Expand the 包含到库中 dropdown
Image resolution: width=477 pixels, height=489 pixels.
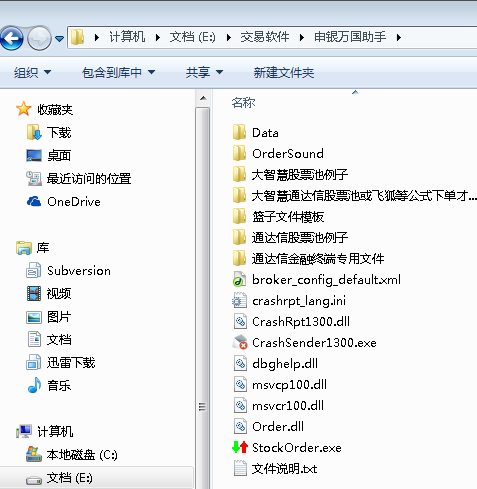click(118, 72)
